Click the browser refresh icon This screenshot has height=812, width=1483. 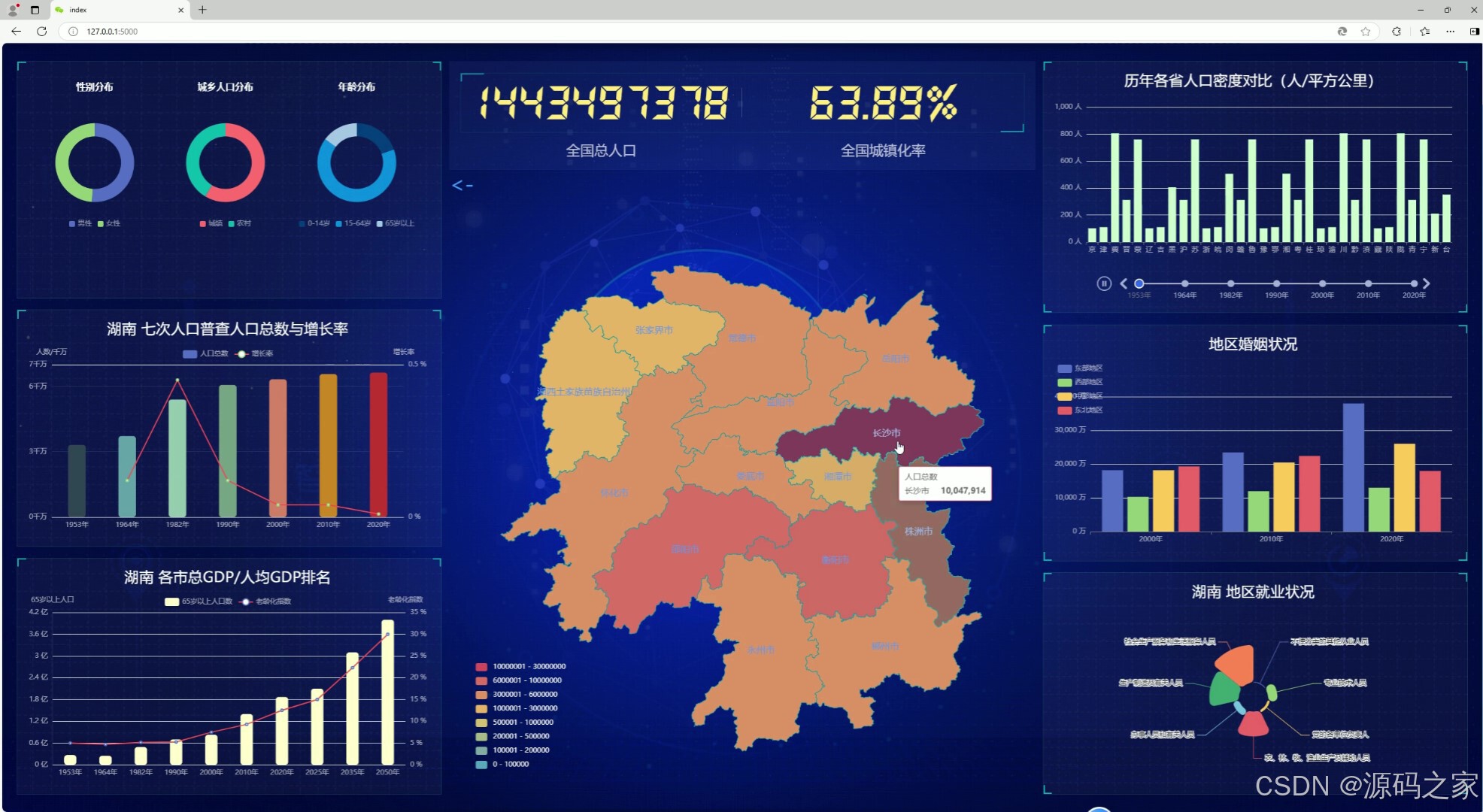[x=42, y=32]
